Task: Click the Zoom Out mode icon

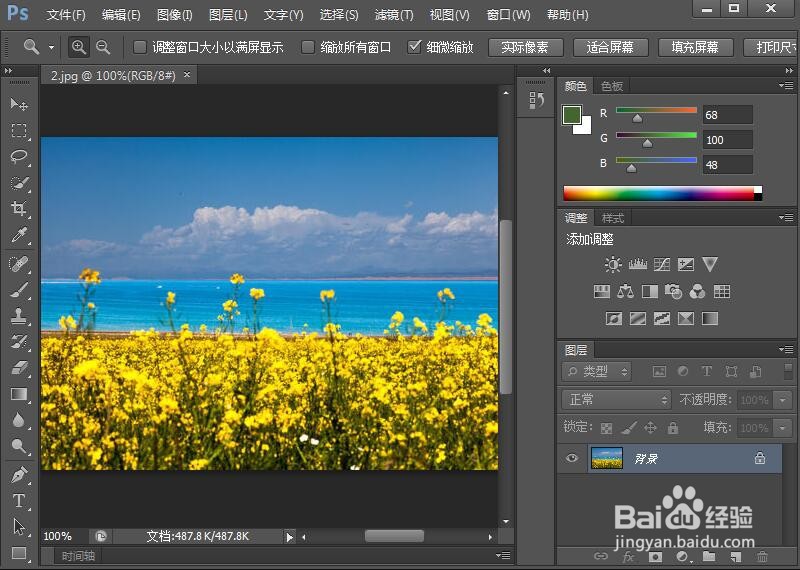Action: [x=103, y=47]
